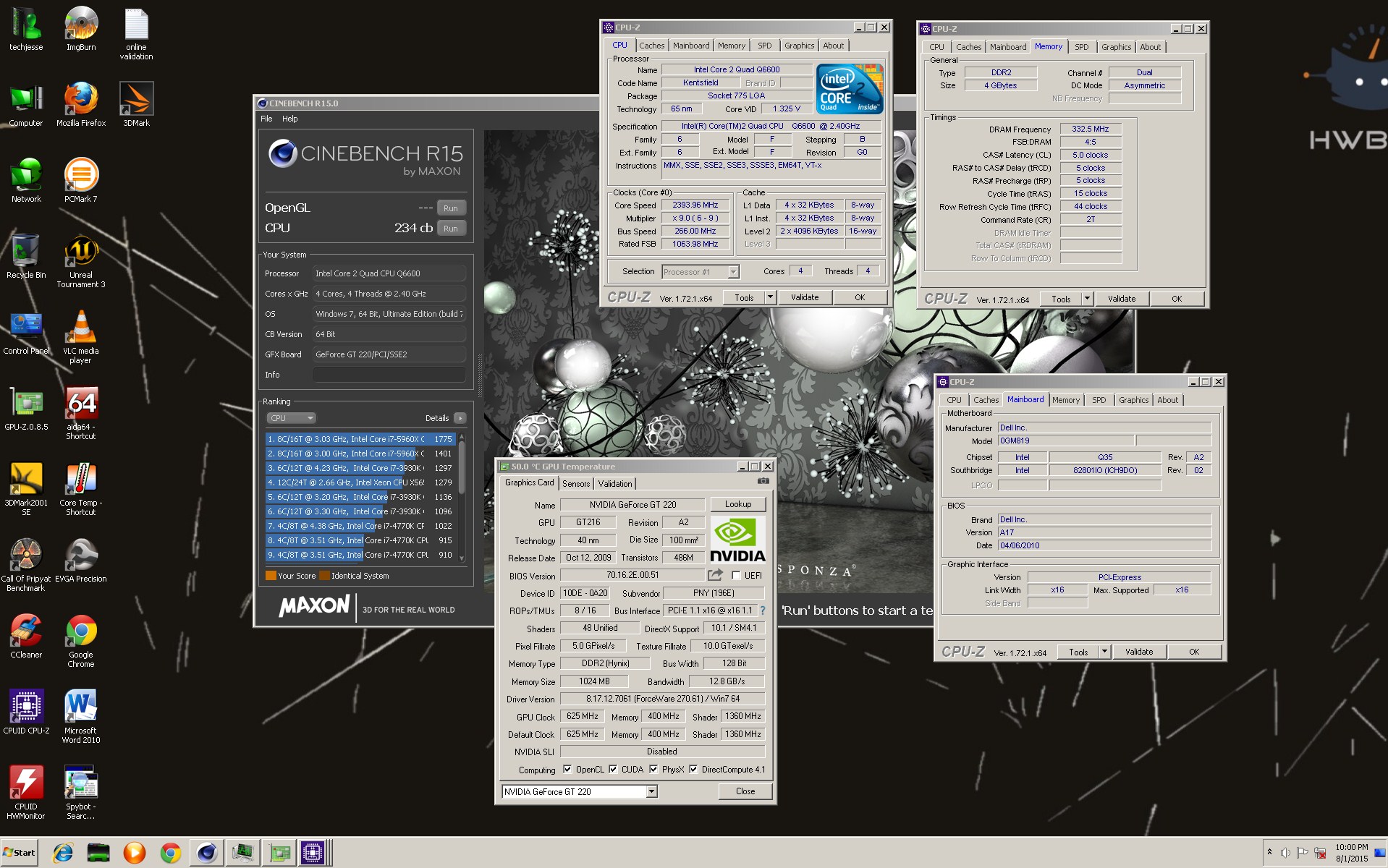Click the Your Score orange swatch legend
The width and height of the screenshot is (1388, 868).
(271, 576)
